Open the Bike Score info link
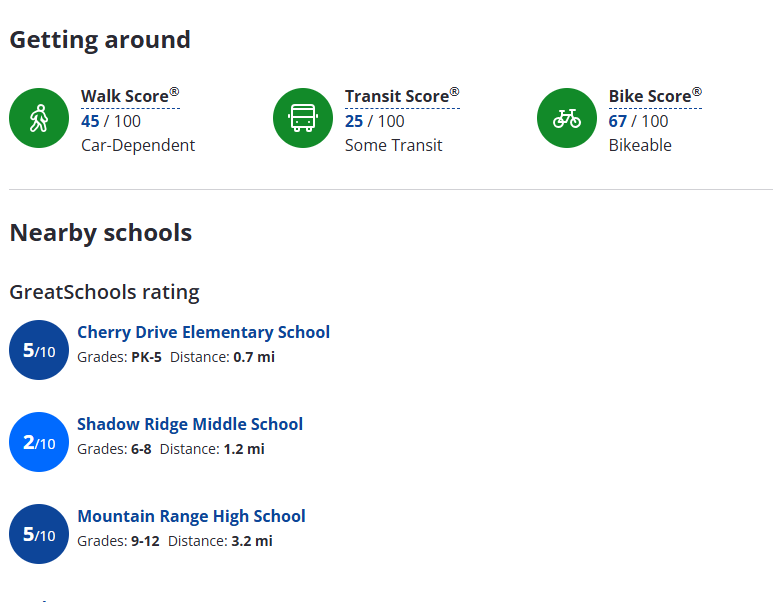Image resolution: width=773 pixels, height=602 pixels. 655,96
